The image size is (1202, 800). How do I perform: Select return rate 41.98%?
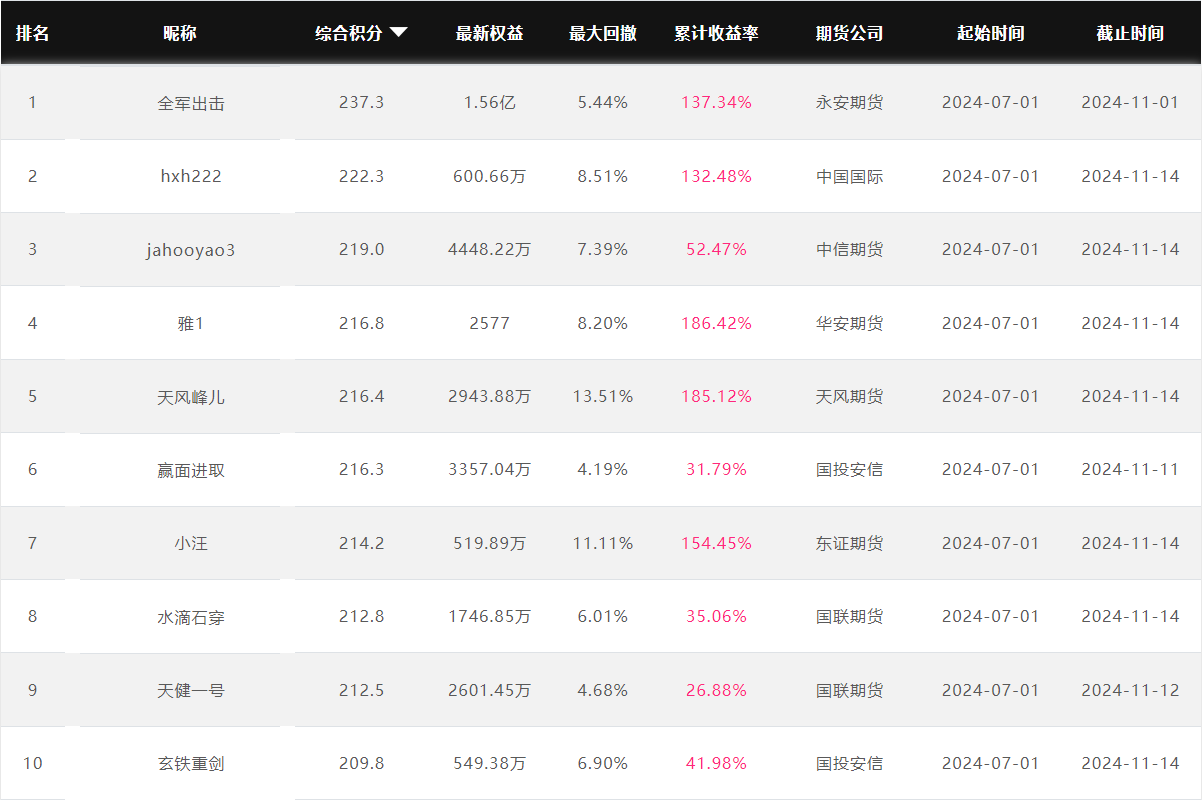(x=716, y=763)
